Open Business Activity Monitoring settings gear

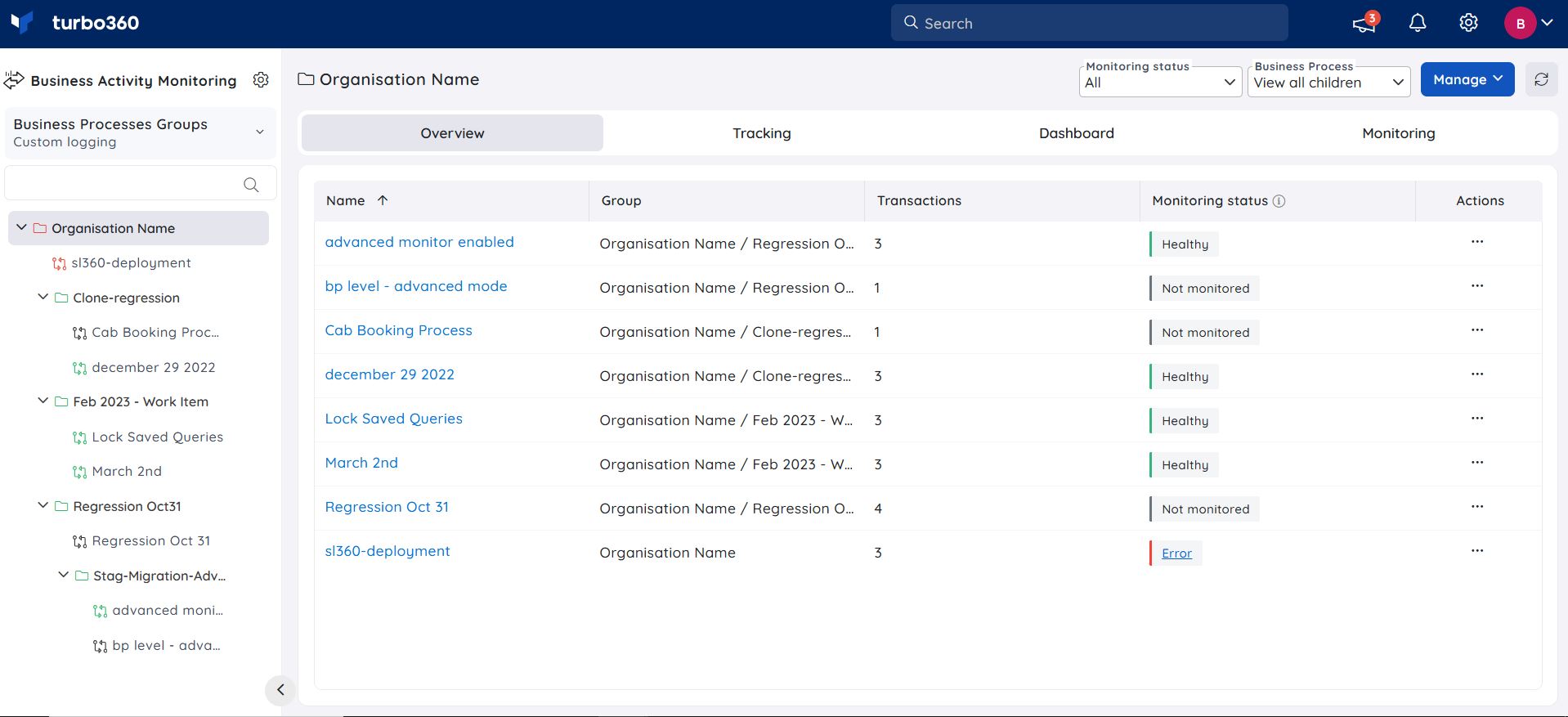[x=261, y=79]
